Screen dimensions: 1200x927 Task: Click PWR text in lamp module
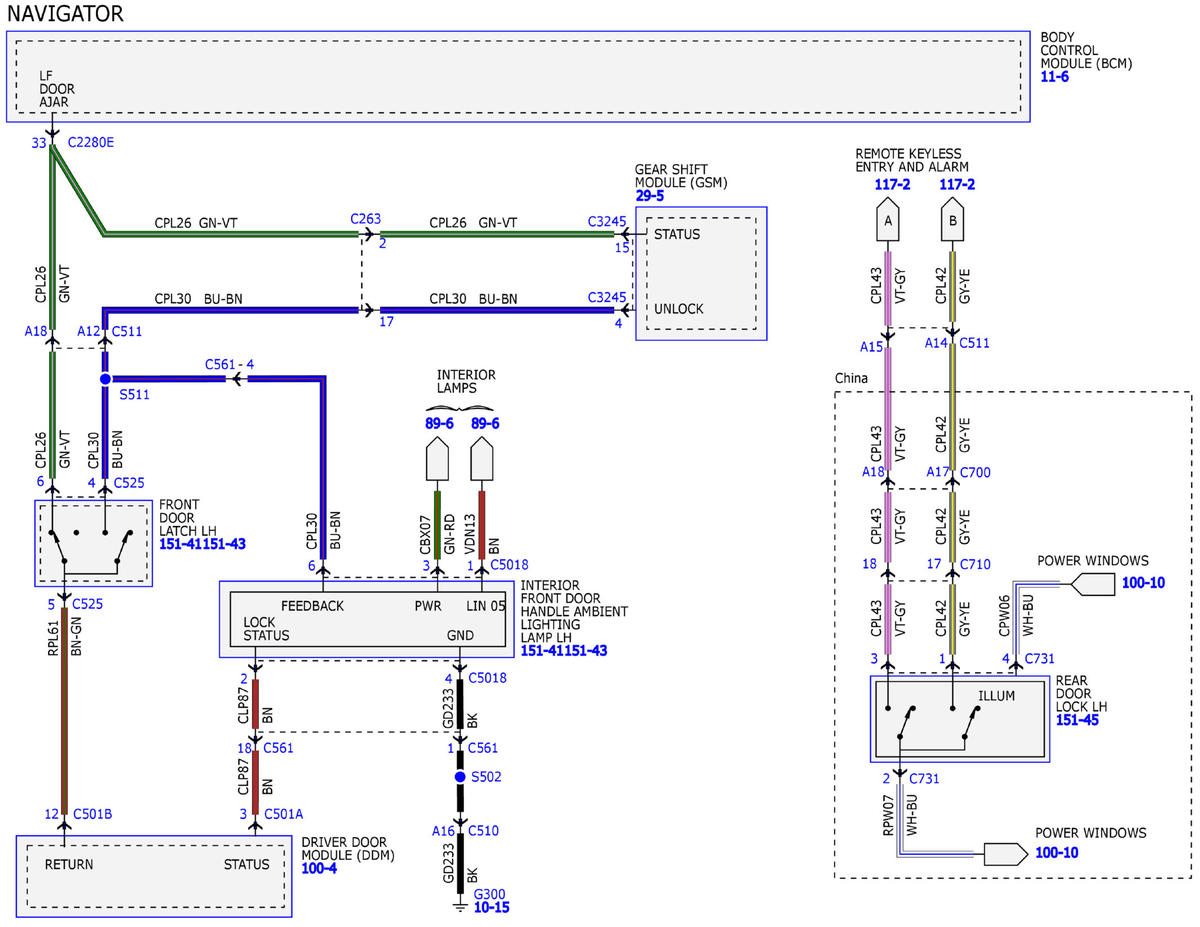click(x=428, y=606)
